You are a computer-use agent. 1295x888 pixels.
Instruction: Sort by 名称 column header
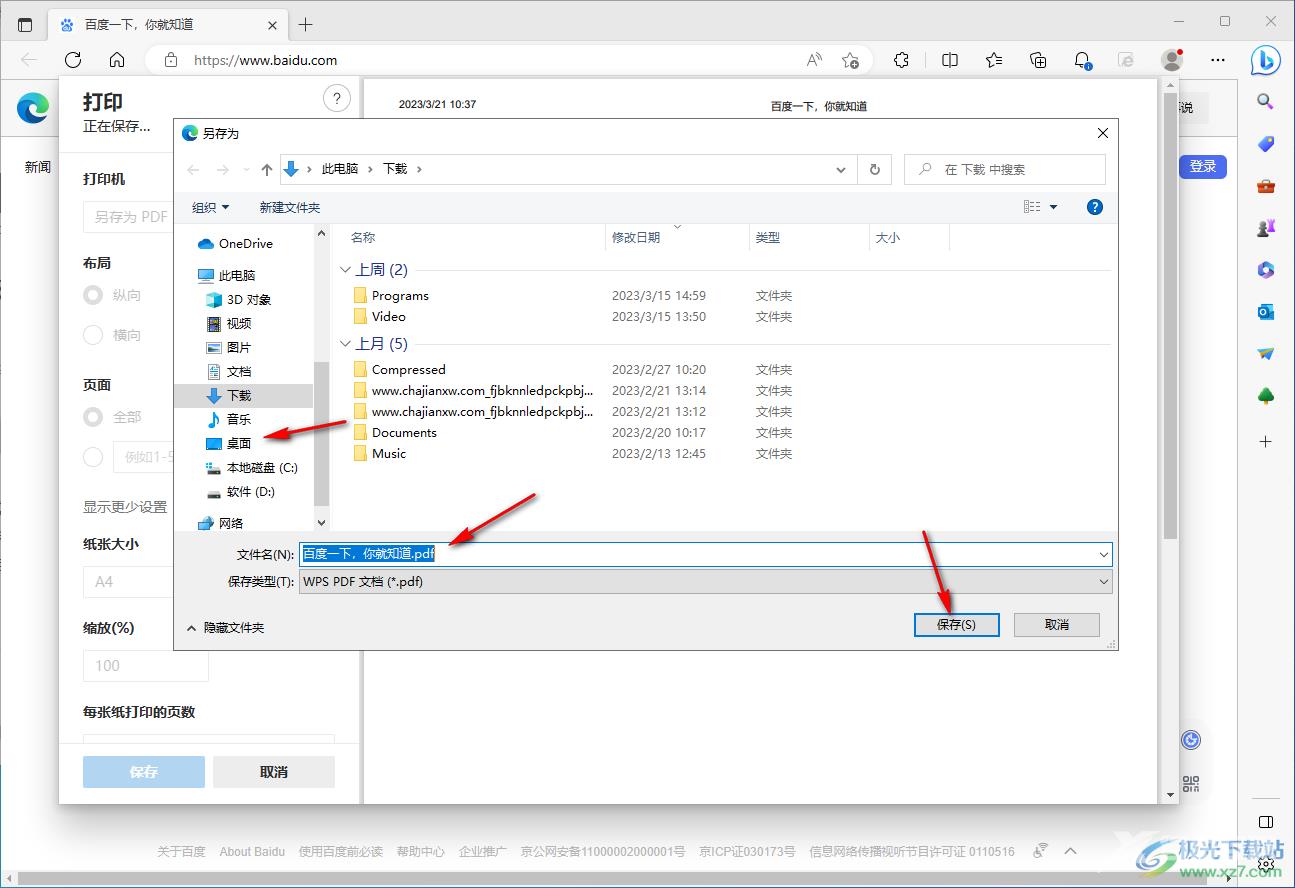[363, 237]
